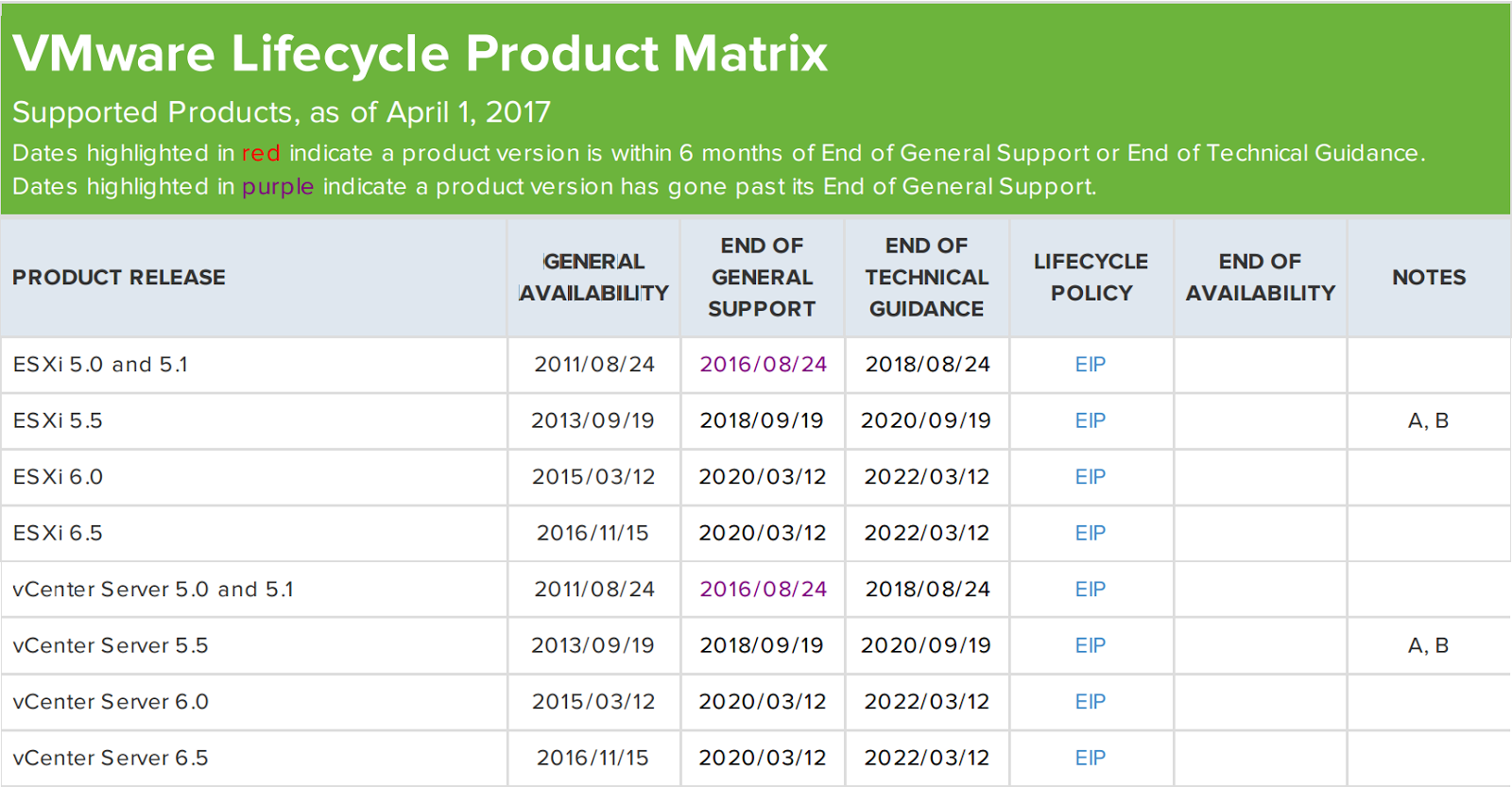Click the VMware Lifecycle Product Matrix title

(x=421, y=54)
